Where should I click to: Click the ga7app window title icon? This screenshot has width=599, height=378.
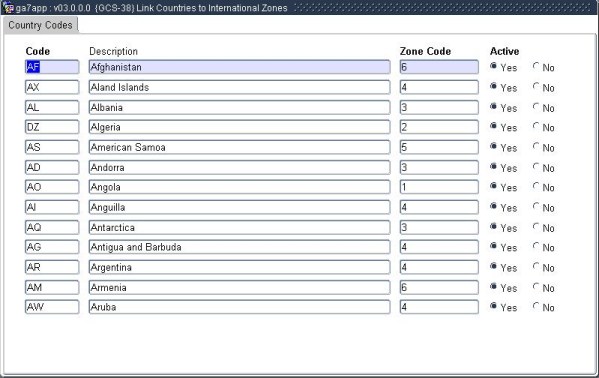tap(8, 7)
